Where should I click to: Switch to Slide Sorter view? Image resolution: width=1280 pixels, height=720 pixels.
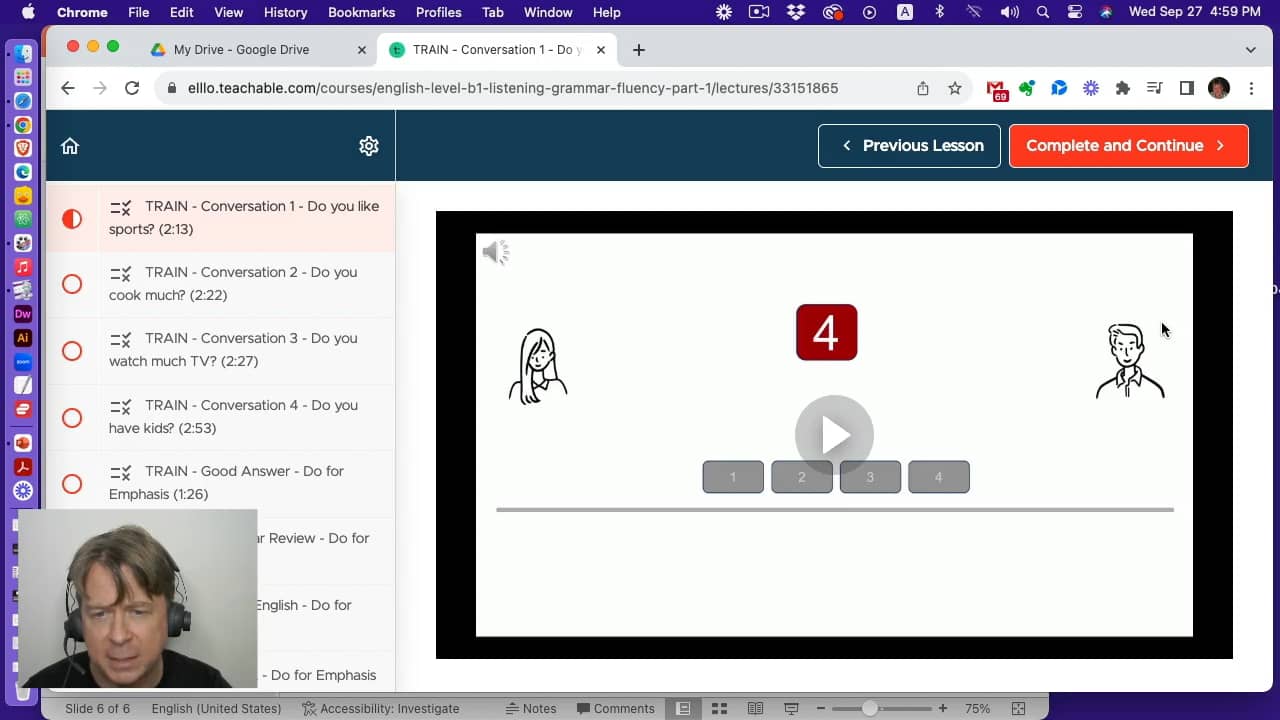[x=719, y=708]
